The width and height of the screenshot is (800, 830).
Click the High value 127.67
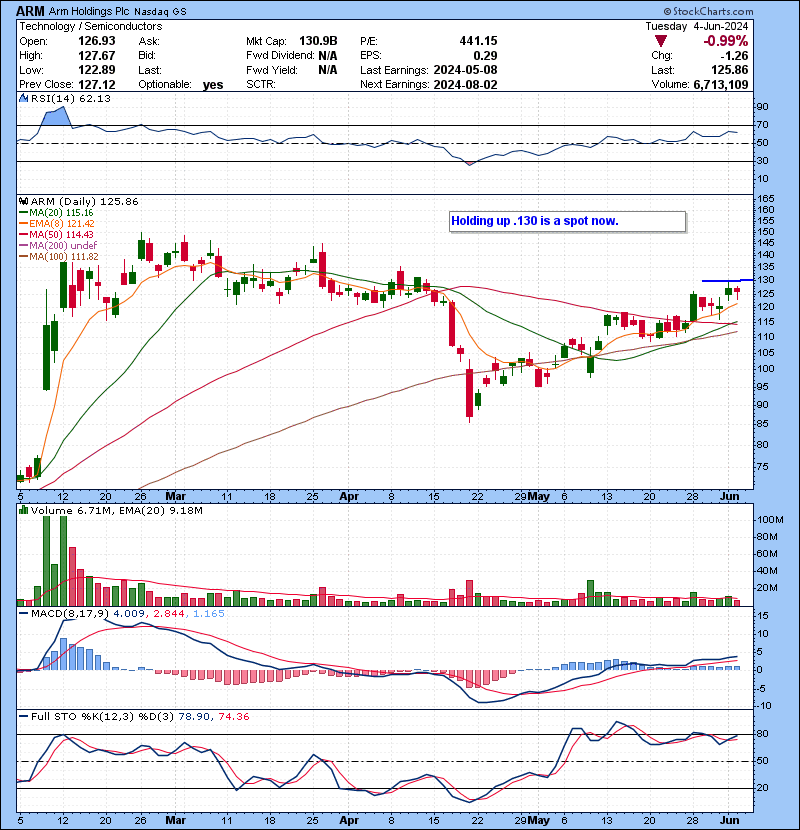[x=97, y=56]
